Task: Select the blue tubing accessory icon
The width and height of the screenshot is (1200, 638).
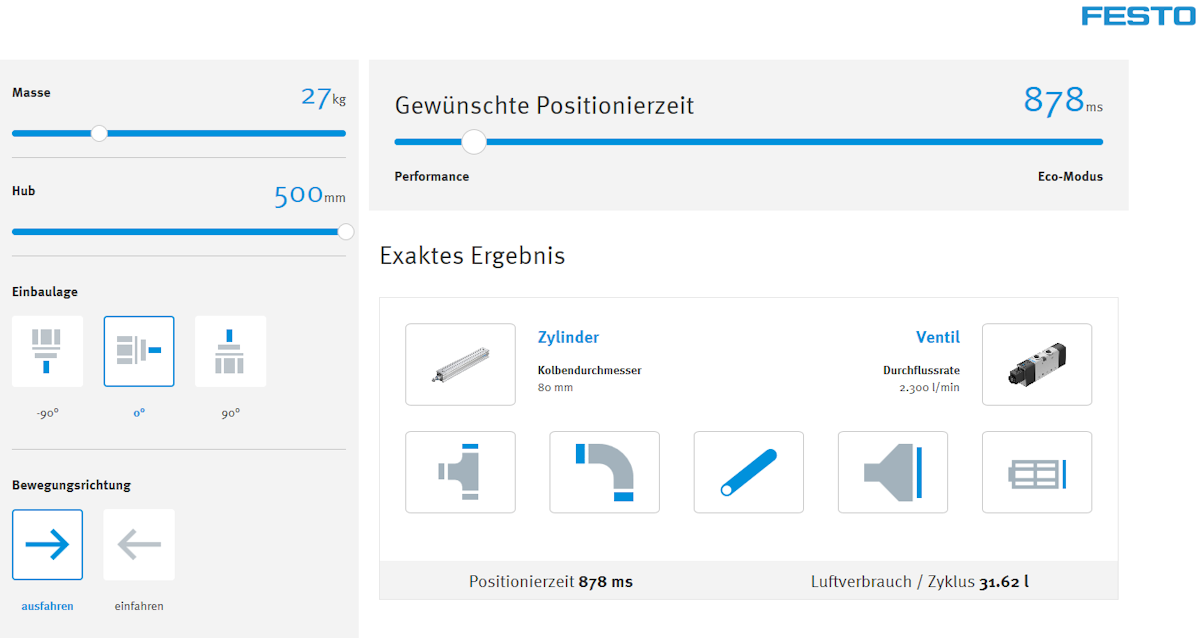Action: (x=748, y=472)
